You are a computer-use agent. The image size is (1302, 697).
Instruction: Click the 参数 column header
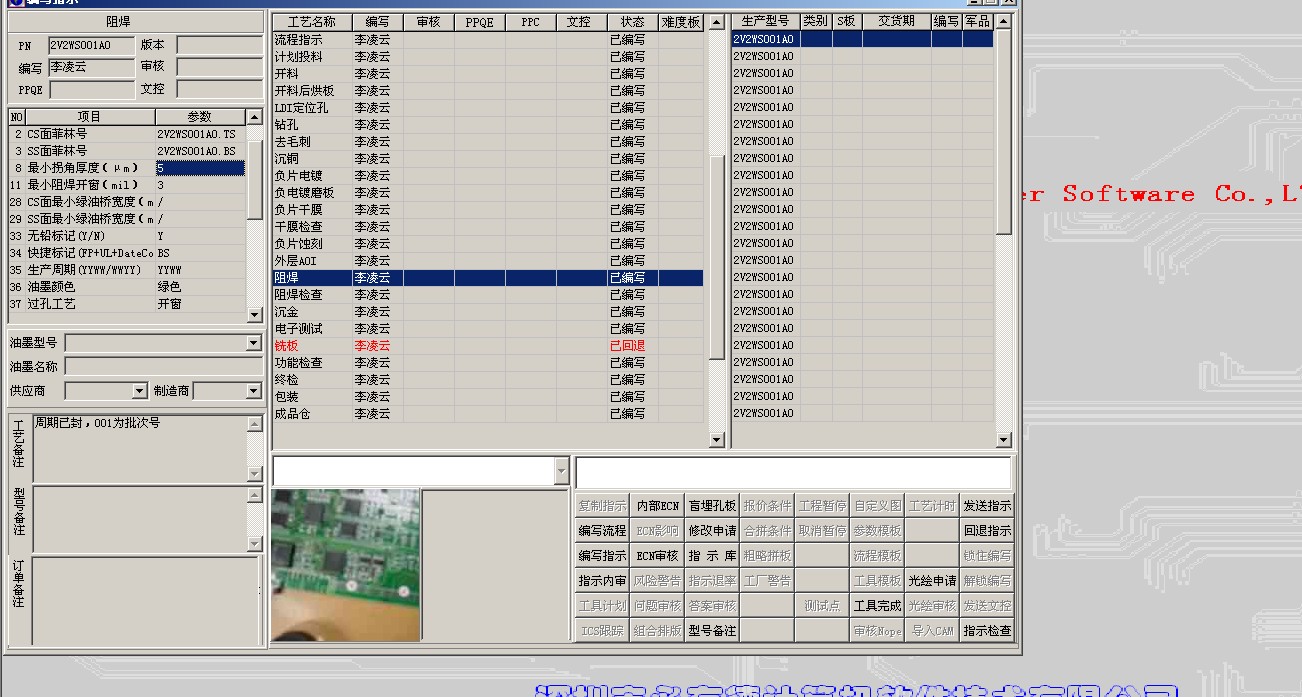tap(200, 117)
